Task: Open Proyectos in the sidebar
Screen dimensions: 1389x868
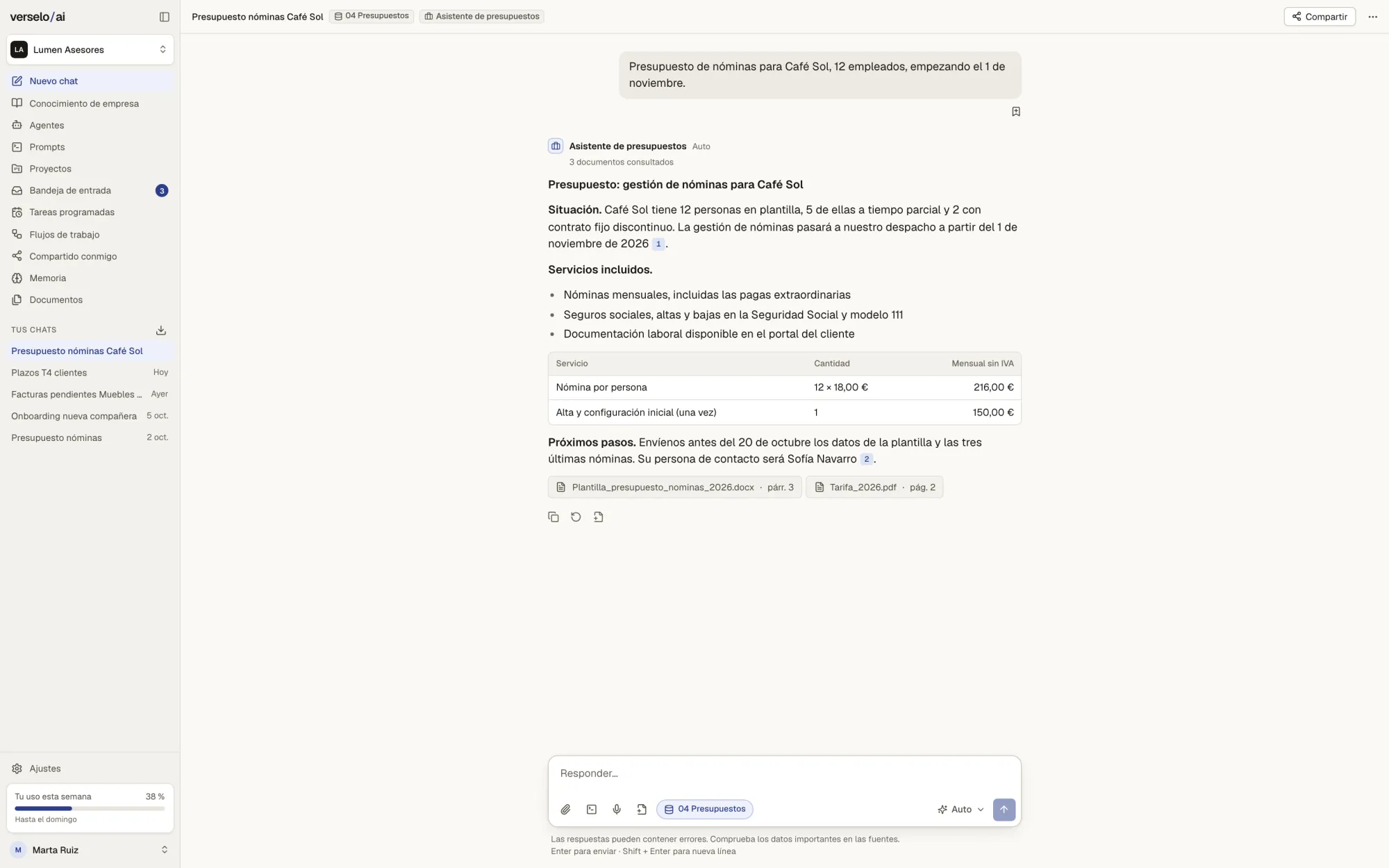Action: pyautogui.click(x=90, y=169)
